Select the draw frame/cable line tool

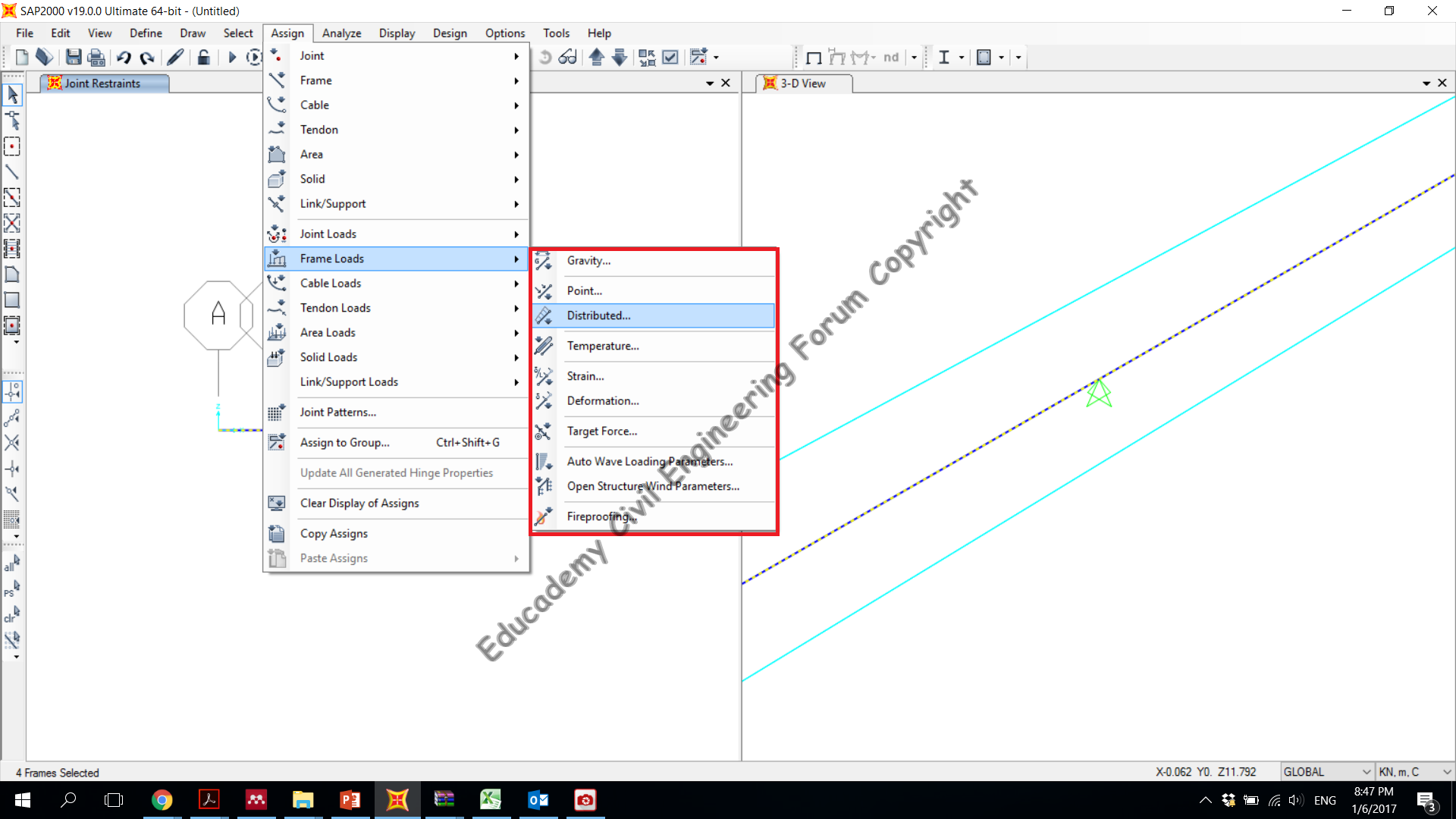12,172
